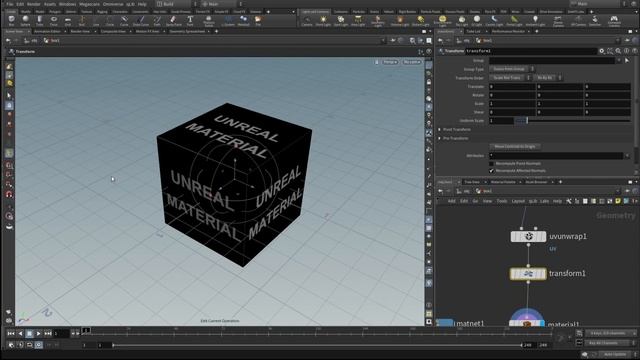The width and height of the screenshot is (640, 360).
Task: Open the Add menu in network editor
Action: click(x=451, y=201)
